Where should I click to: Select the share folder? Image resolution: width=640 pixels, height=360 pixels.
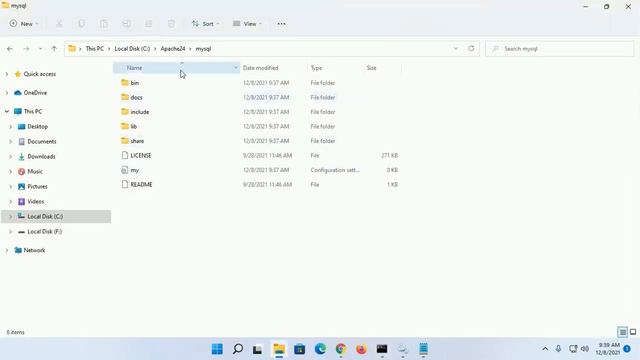pos(137,141)
